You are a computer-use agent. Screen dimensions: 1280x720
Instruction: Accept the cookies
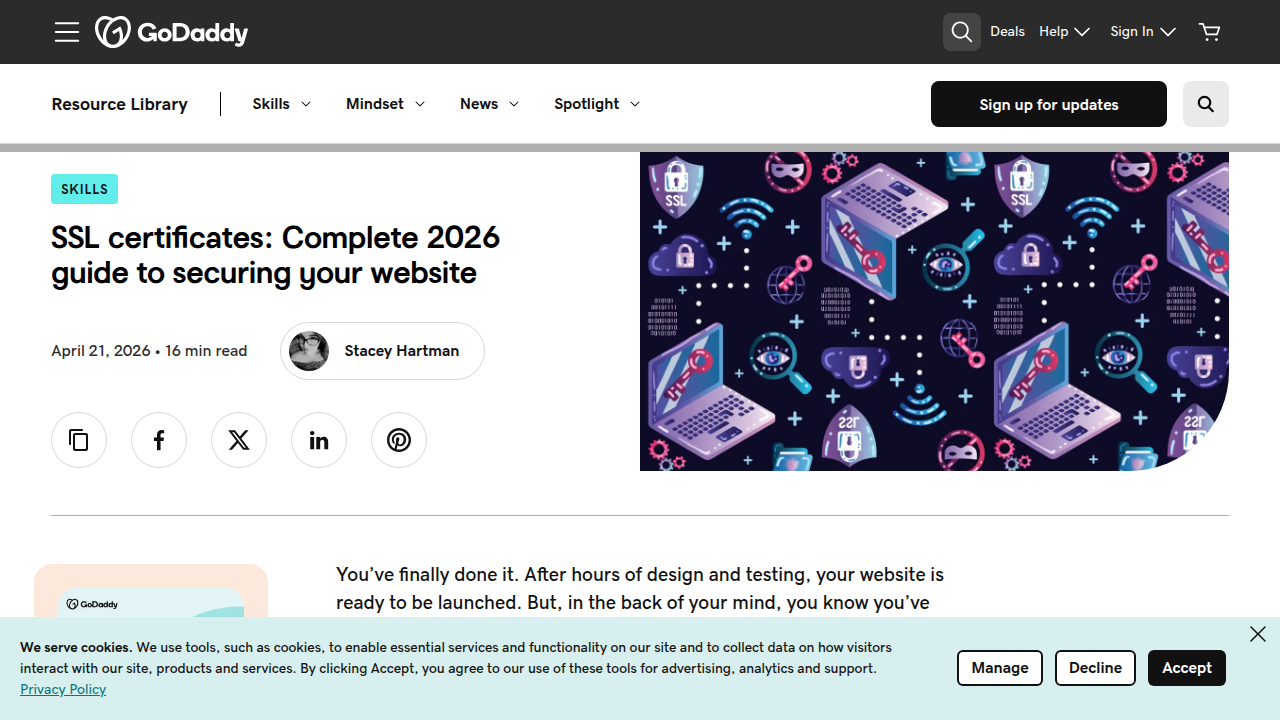click(1187, 668)
